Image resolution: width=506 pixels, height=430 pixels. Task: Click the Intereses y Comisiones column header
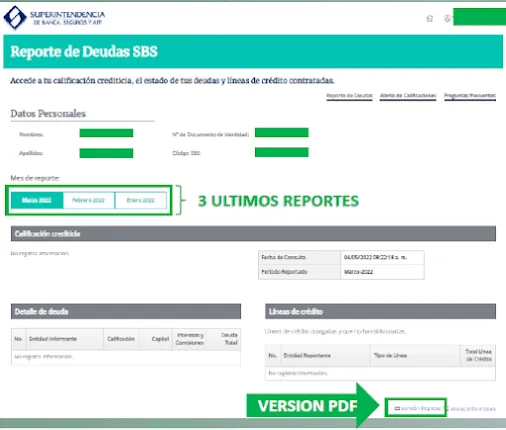click(190, 339)
